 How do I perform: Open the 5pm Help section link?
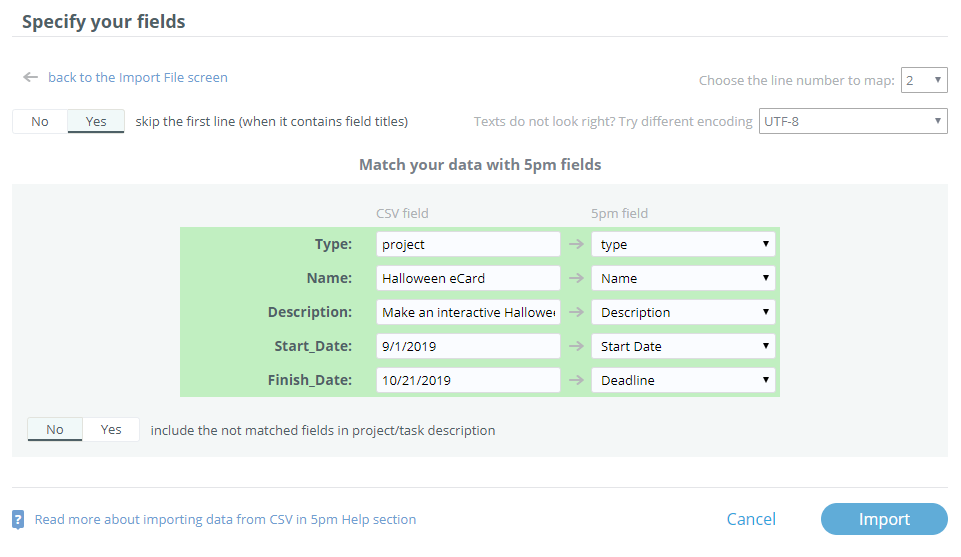225,519
